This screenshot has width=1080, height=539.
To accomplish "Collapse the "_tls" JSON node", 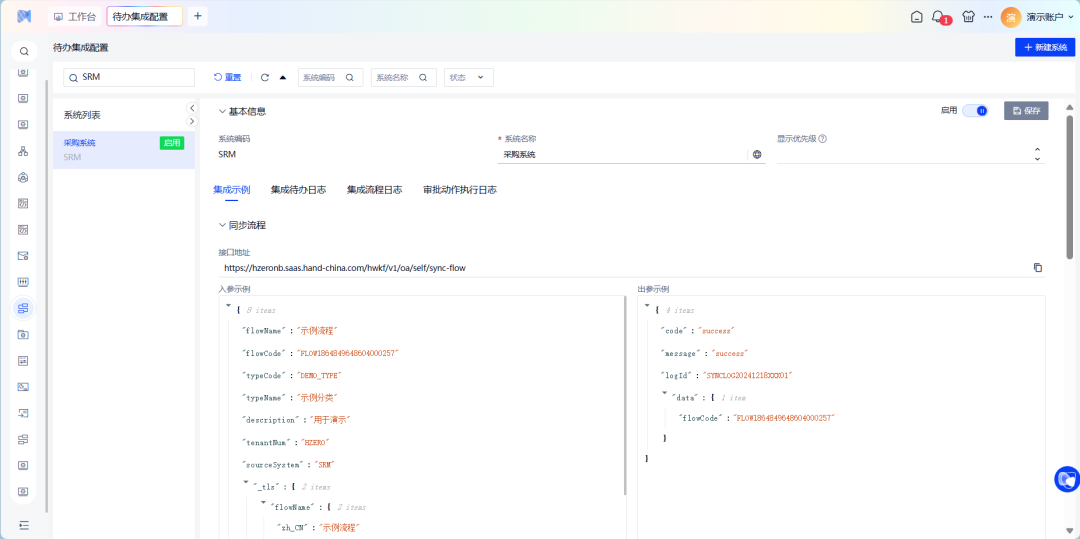I will pos(246,483).
